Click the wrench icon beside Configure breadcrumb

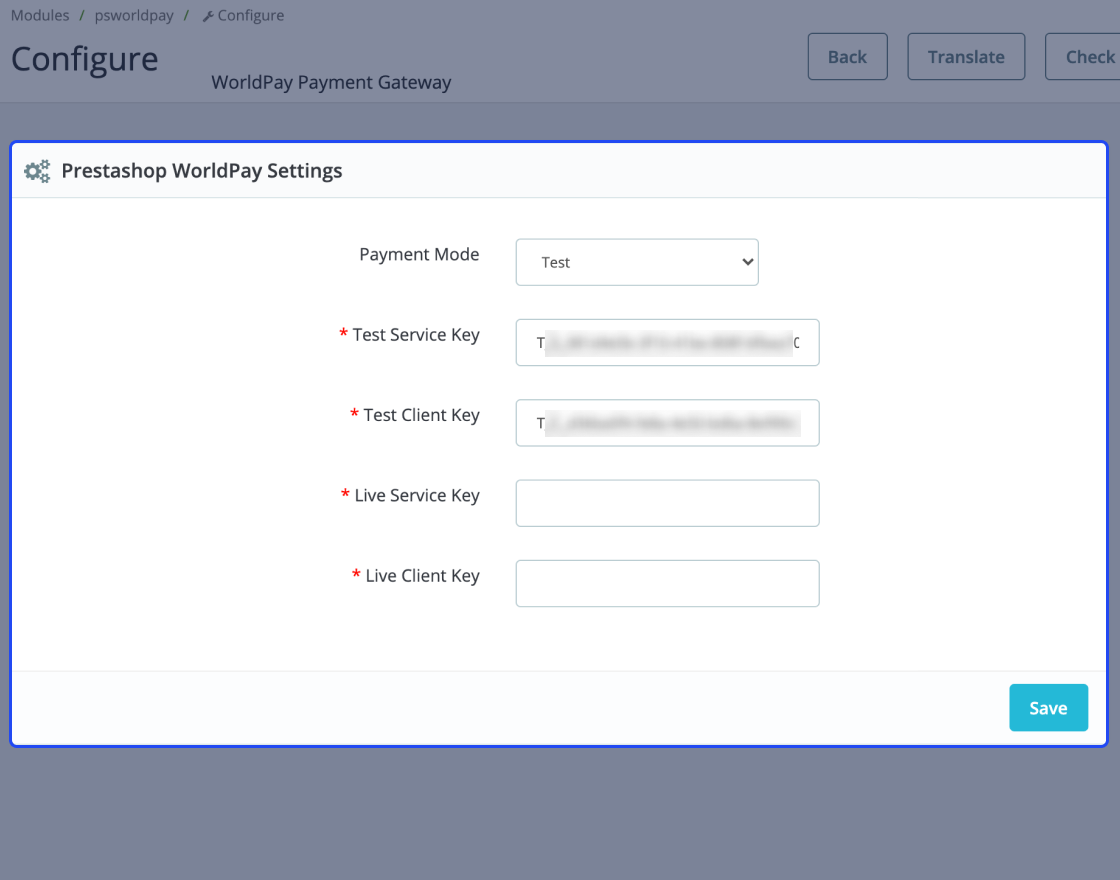pos(207,14)
